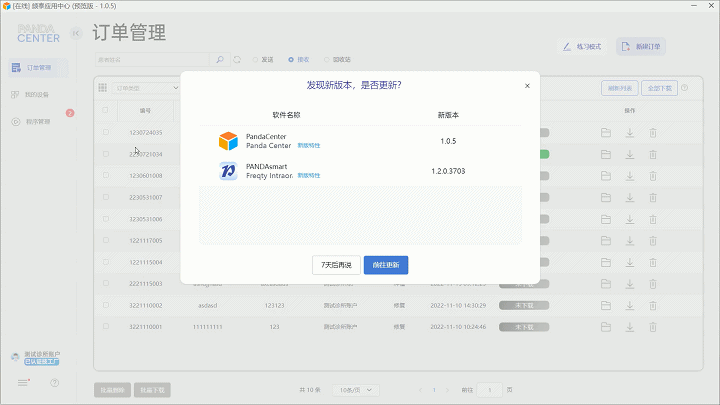The image size is (720, 405).
Task: Click the 练习模式 button
Action: (582, 46)
